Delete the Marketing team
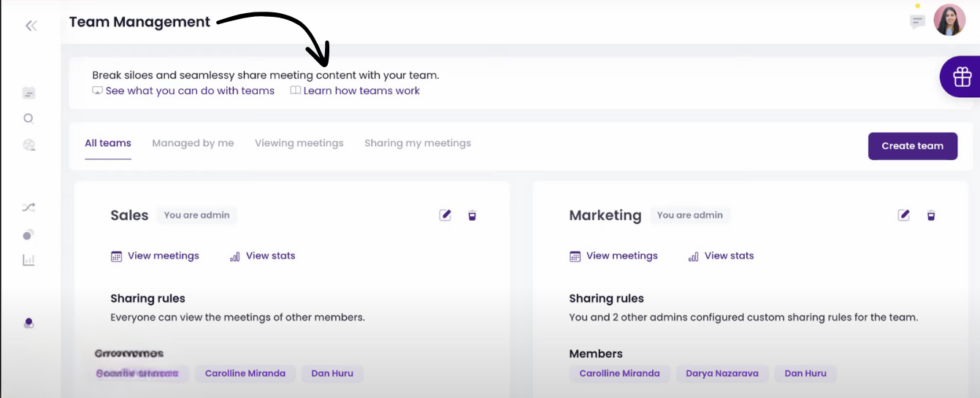Screen dimensions: 980x398 coord(931,216)
